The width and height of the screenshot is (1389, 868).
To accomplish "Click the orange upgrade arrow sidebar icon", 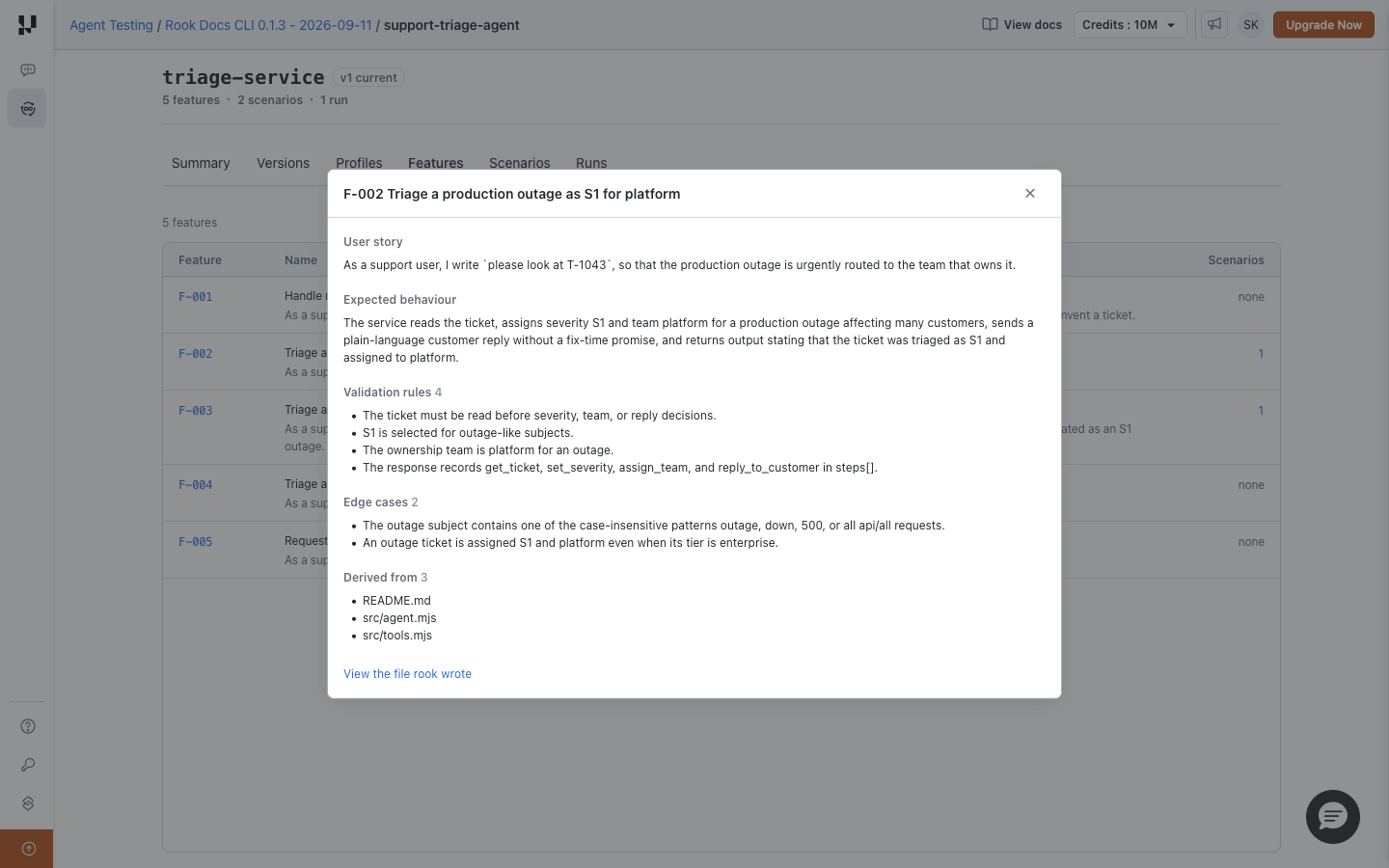I will (x=27, y=849).
